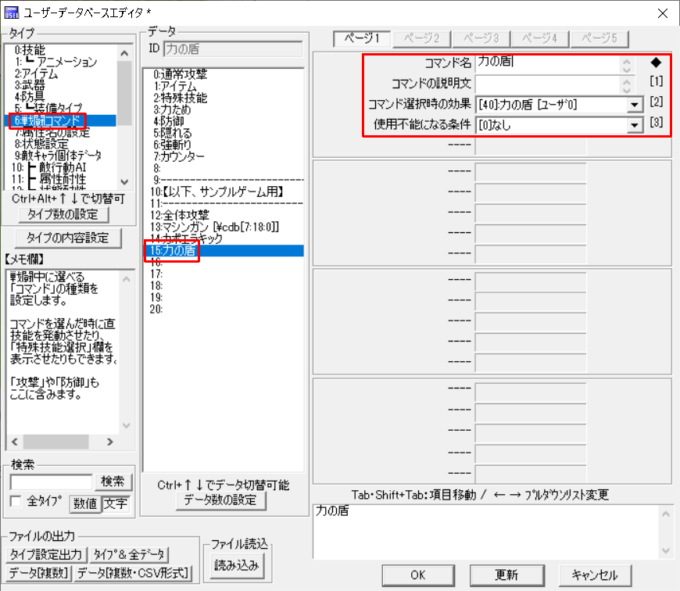
Task: Toggle the 数値 search mode button
Action: point(84,502)
